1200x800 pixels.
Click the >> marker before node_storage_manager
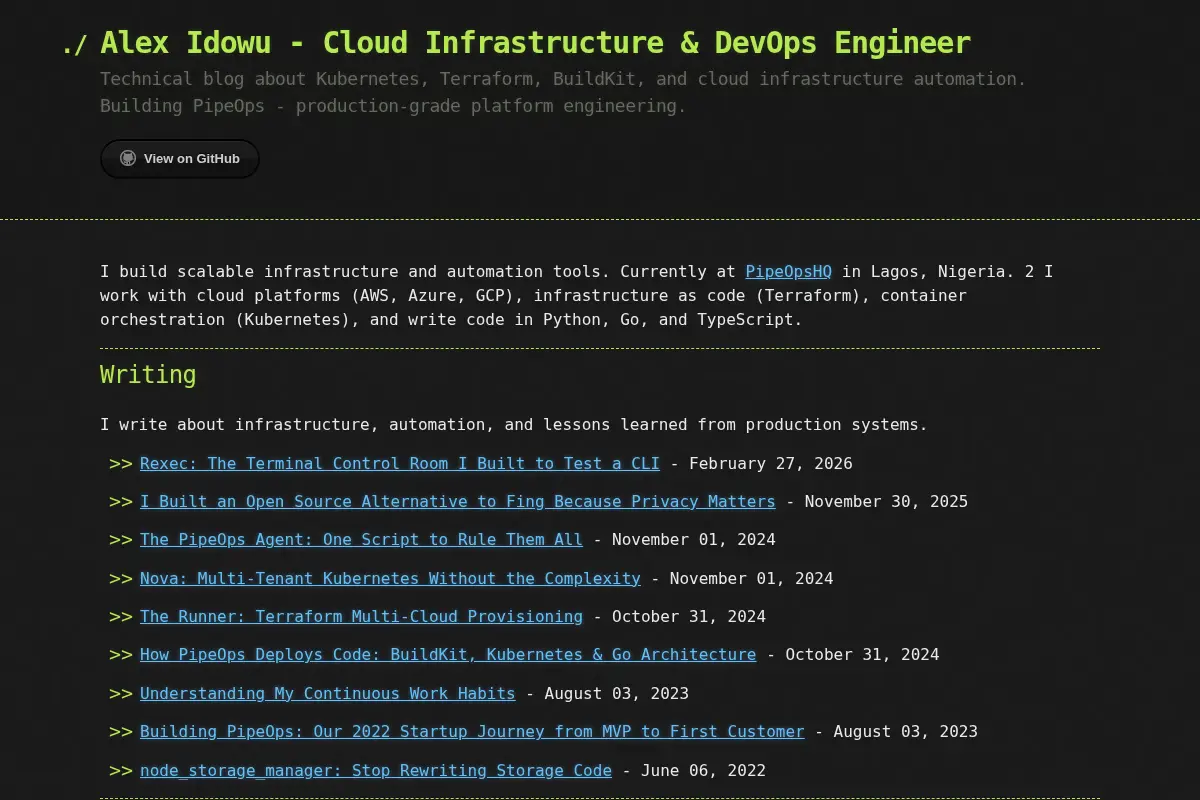(121, 771)
